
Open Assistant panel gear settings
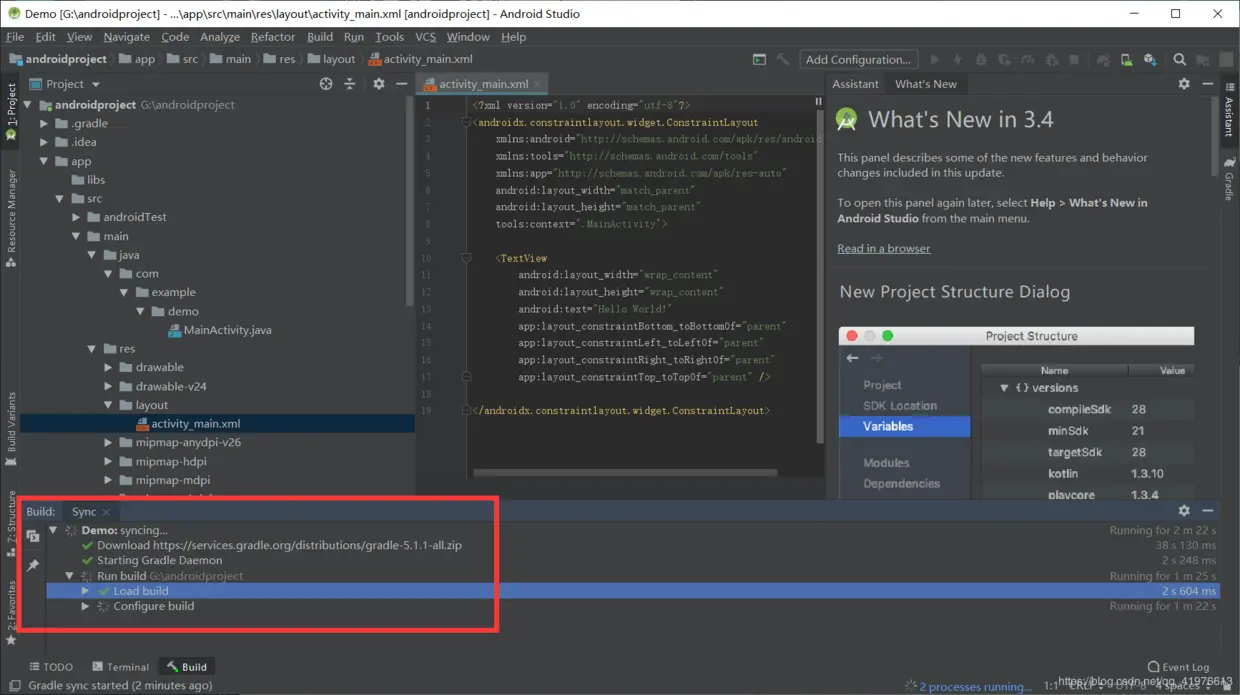(1184, 84)
